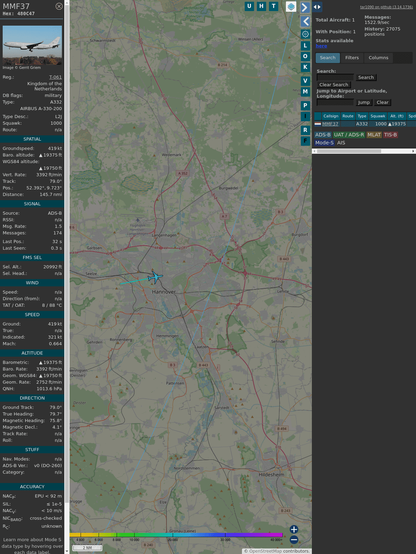Click the Hannover city label on map

coord(164,292)
